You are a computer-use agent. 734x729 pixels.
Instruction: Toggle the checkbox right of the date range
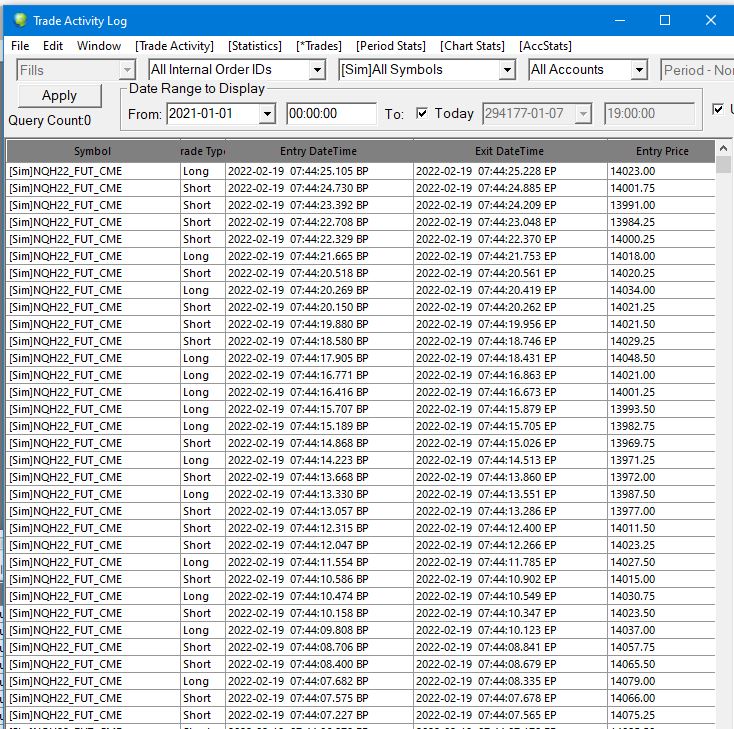[x=717, y=109]
